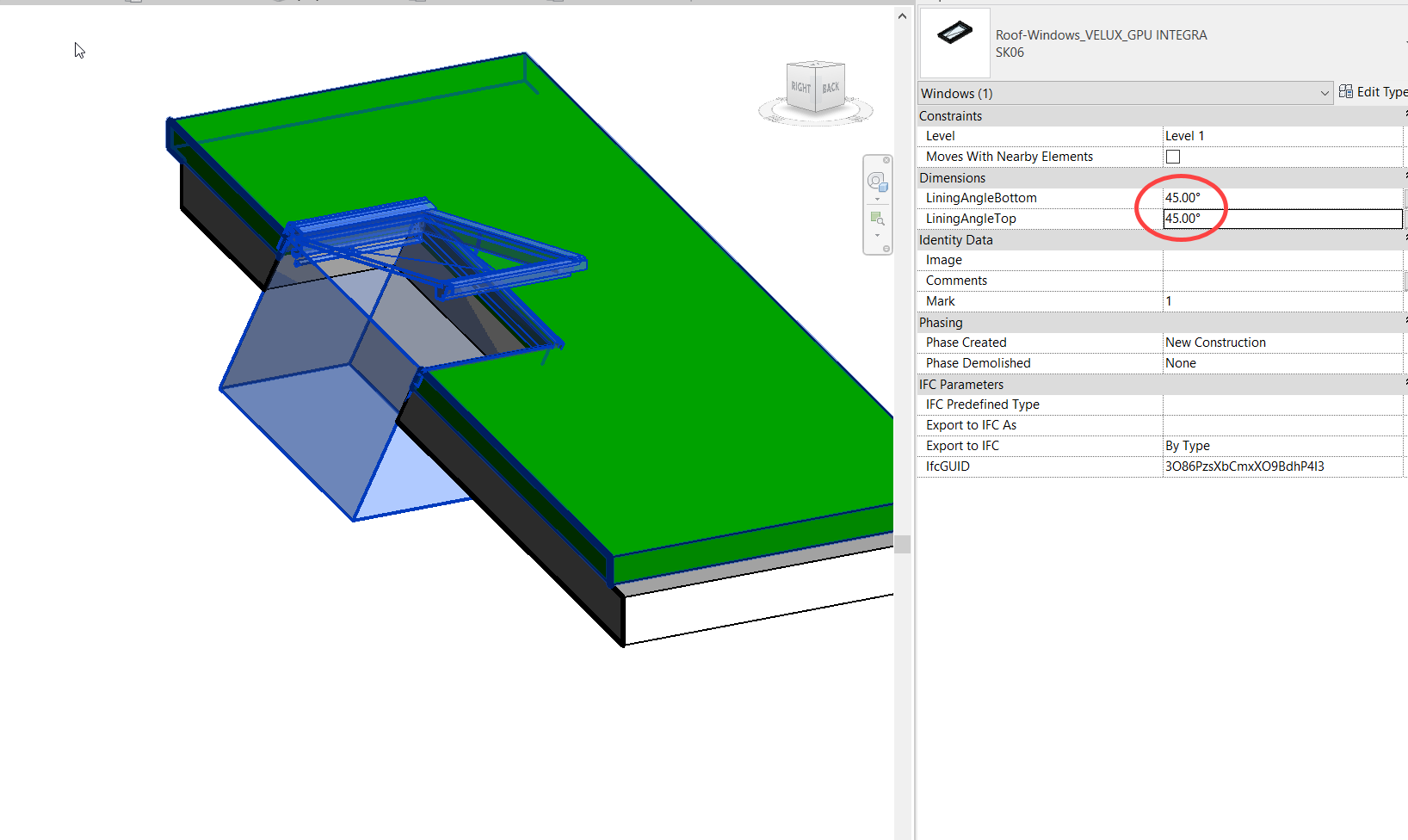
Task: Select the Full Navigation Wheel icon
Action: pos(876,181)
